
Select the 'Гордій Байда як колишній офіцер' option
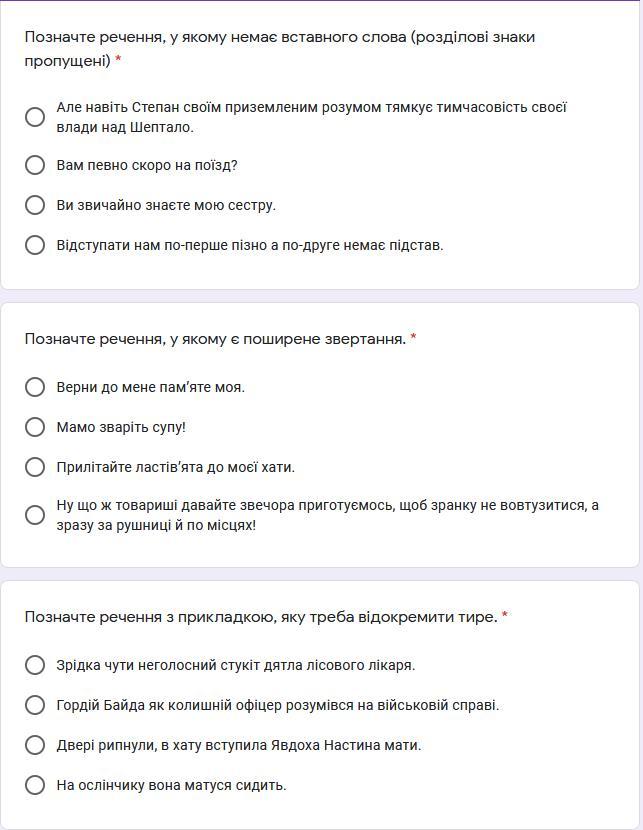tap(35, 705)
